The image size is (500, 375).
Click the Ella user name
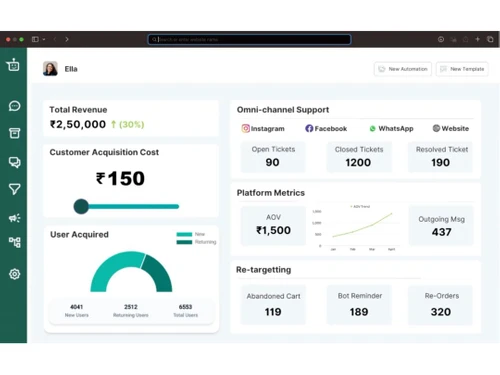click(71, 69)
